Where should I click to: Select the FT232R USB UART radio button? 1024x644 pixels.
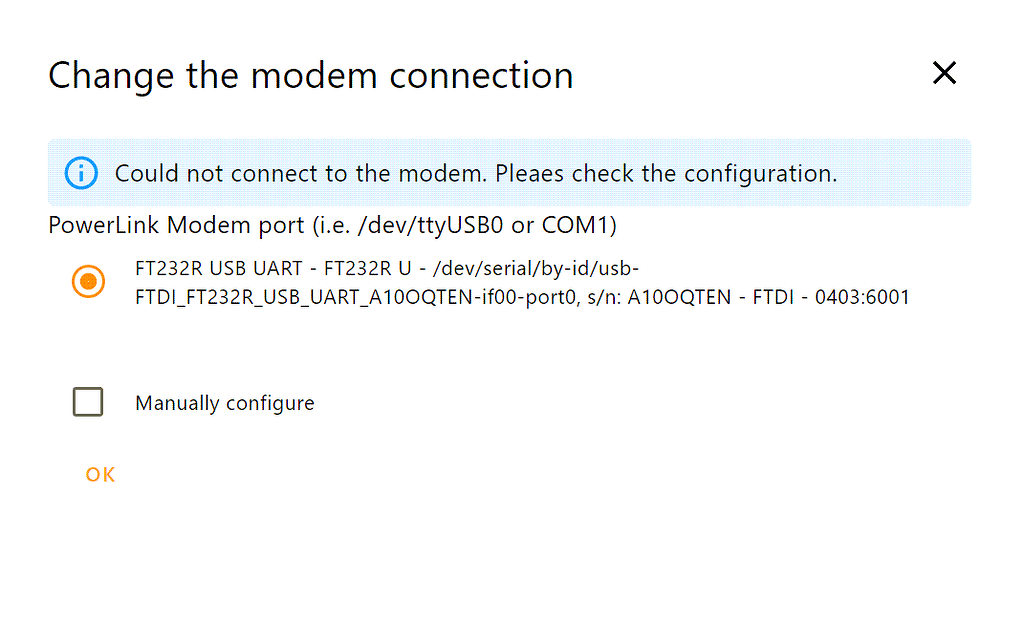[x=88, y=282]
